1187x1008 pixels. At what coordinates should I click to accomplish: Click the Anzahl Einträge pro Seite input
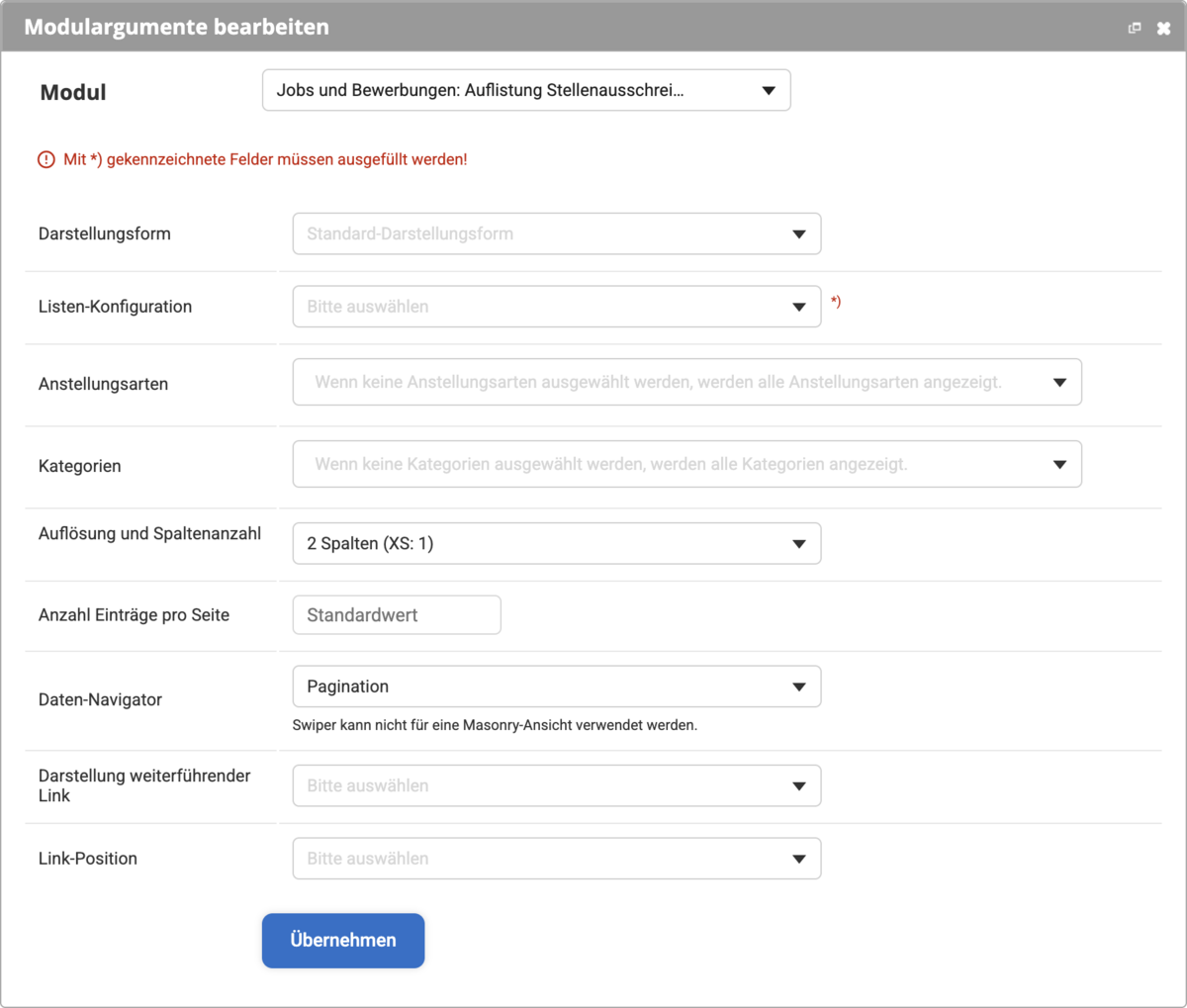[x=397, y=614]
